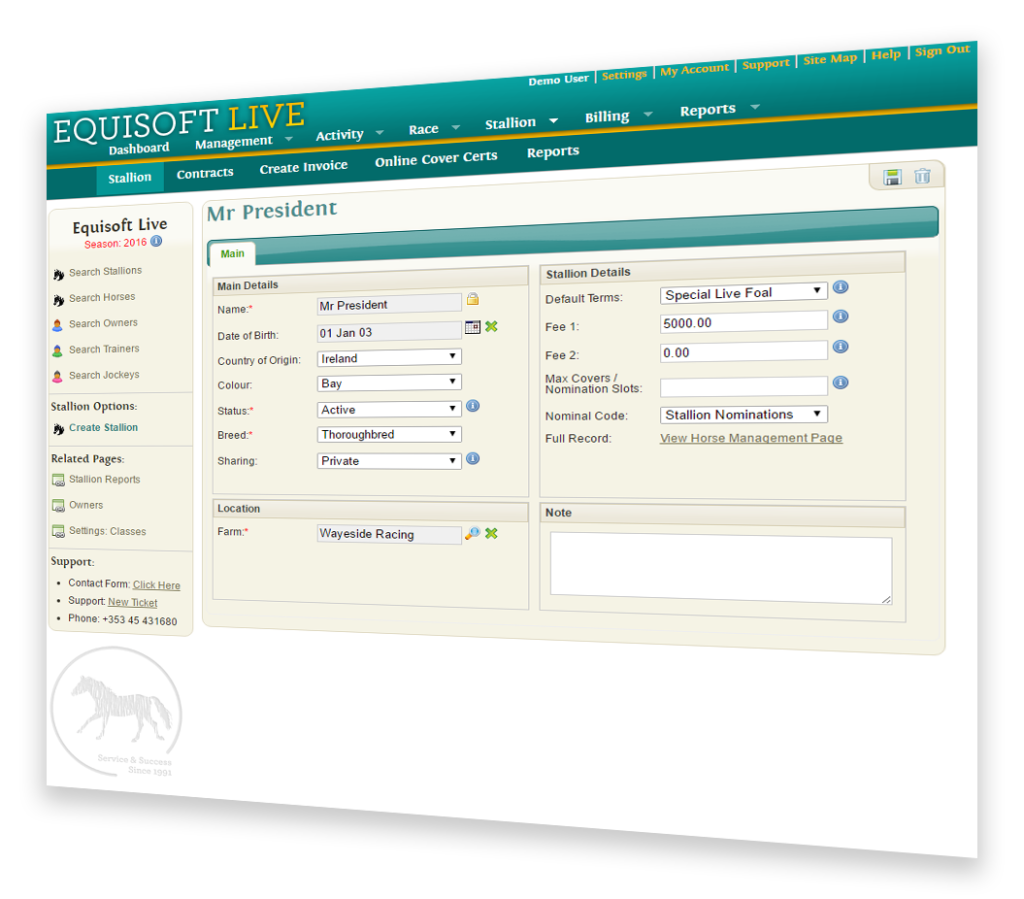Switch to the Main tab
The height and width of the screenshot is (899, 1024).
tap(231, 254)
